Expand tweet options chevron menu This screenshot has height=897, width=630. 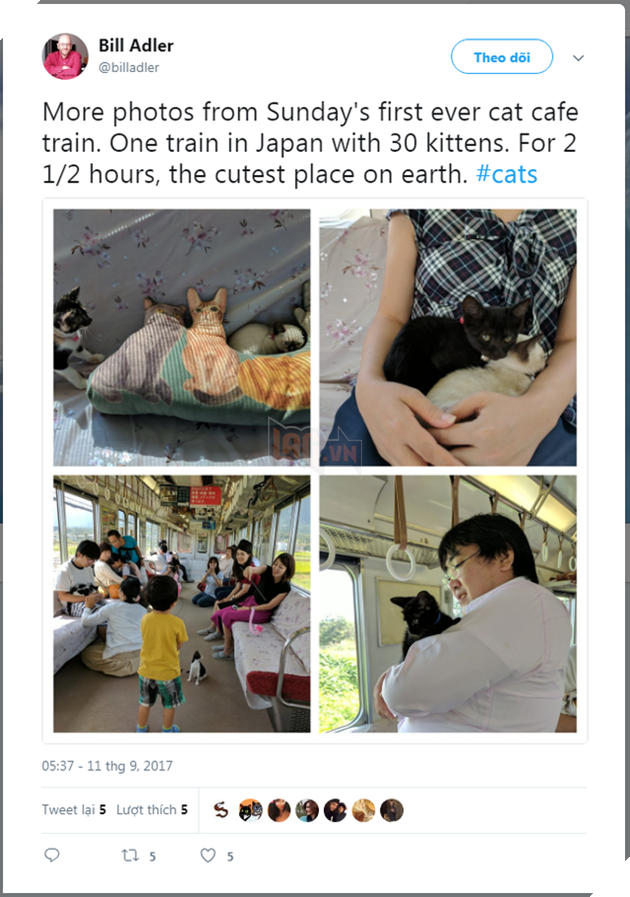tap(579, 58)
